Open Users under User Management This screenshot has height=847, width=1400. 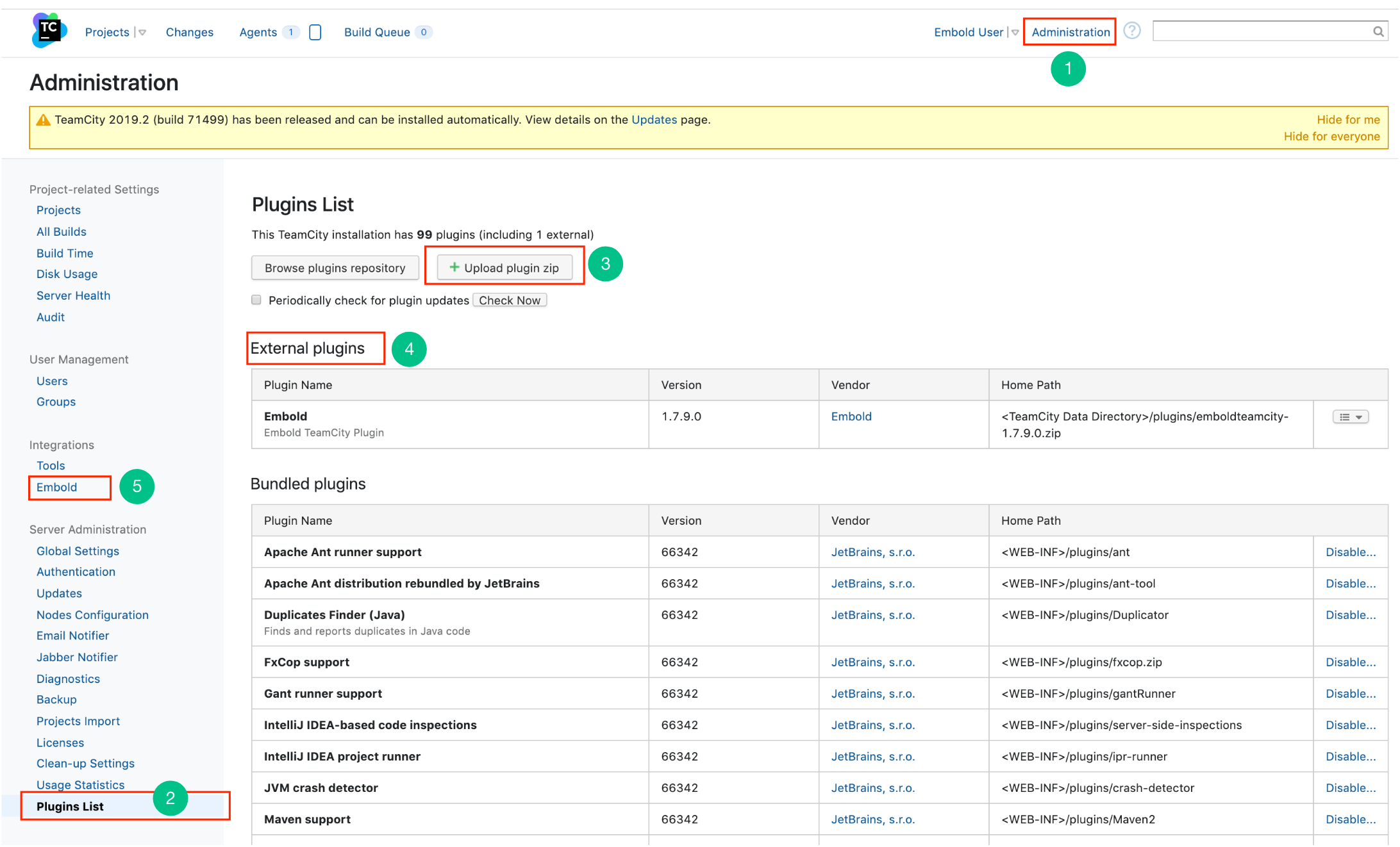click(52, 381)
